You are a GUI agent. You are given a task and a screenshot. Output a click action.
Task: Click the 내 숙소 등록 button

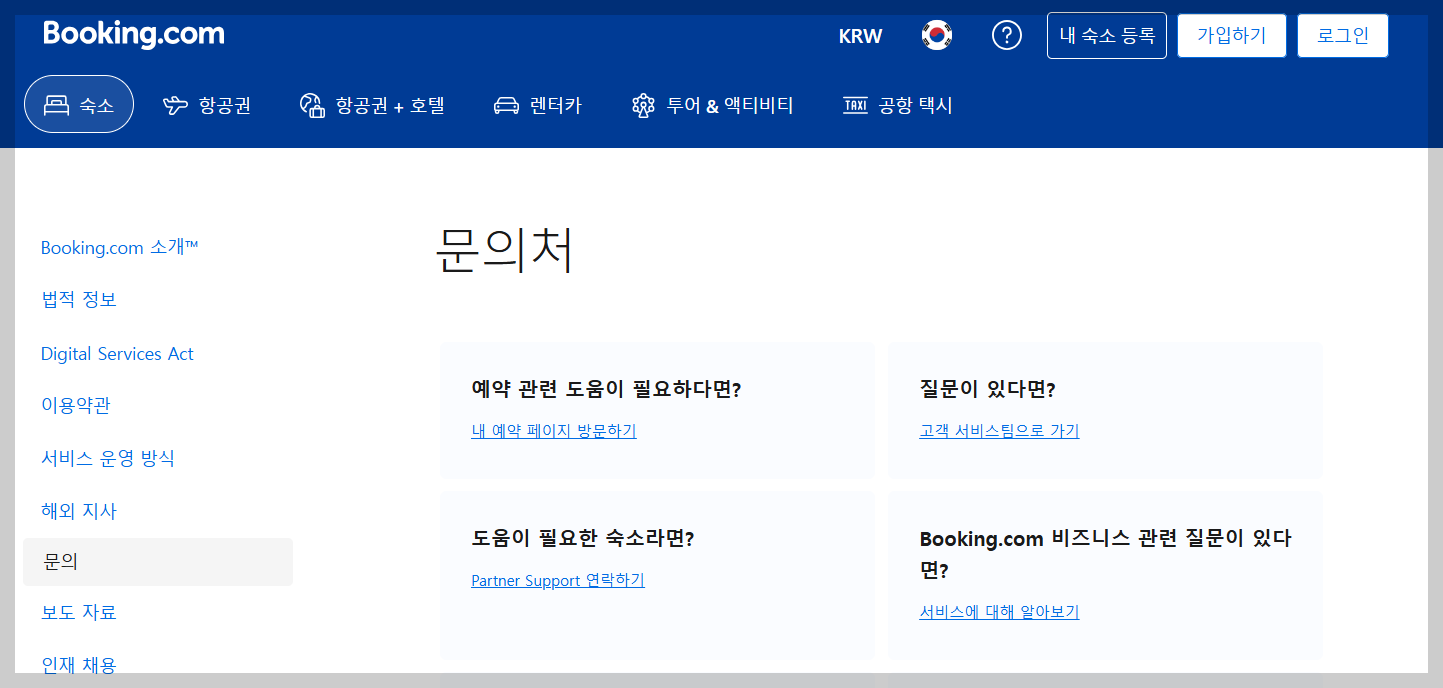pyautogui.click(x=1107, y=36)
